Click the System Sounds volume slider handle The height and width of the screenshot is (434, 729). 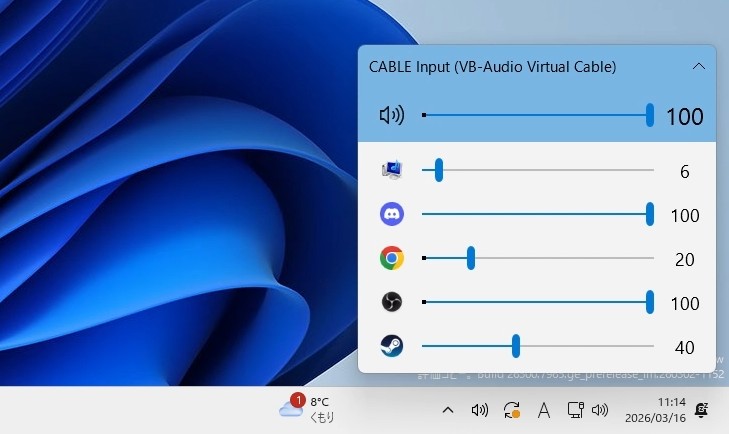[438, 171]
